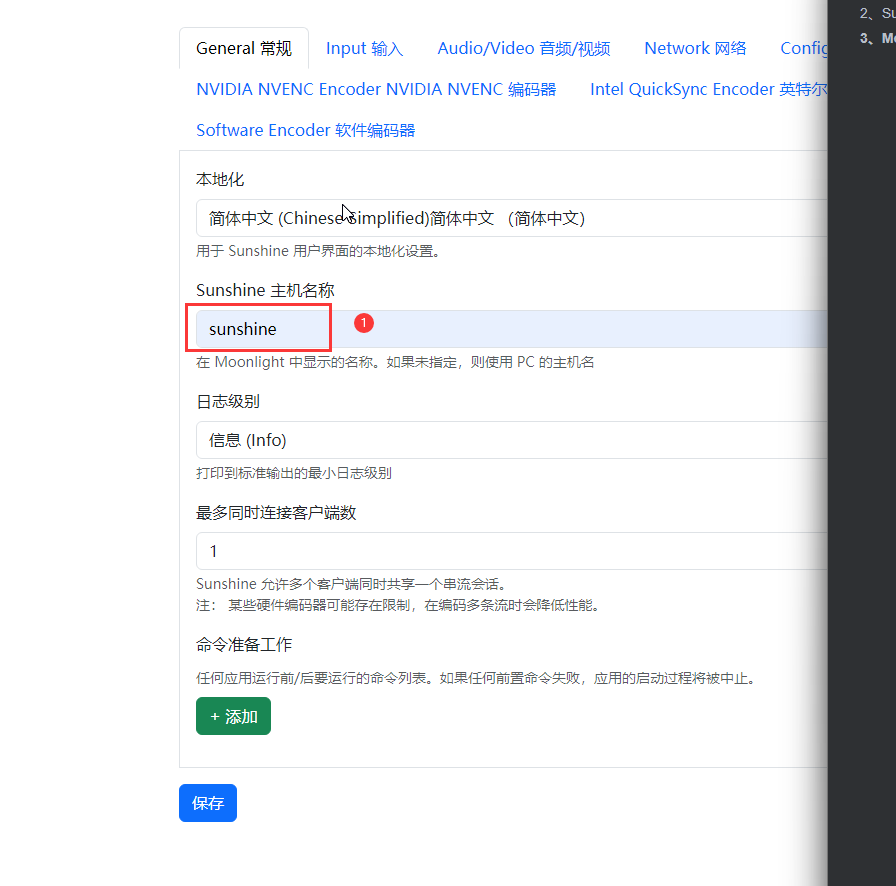
Task: Open Intel QuickSync Encoder tab
Action: pos(709,90)
